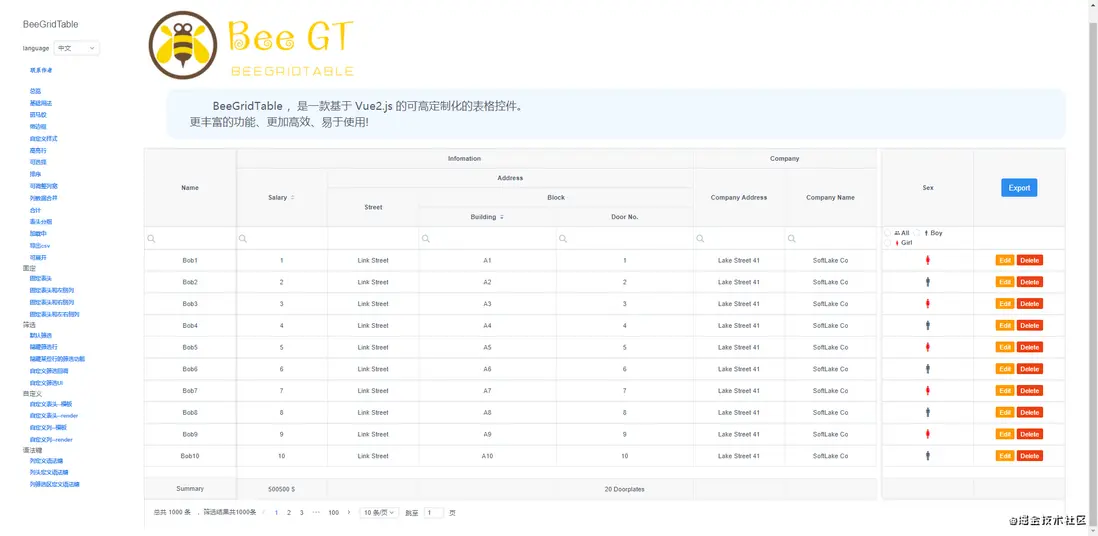Go to page 3
1098x536 pixels.
click(x=302, y=513)
